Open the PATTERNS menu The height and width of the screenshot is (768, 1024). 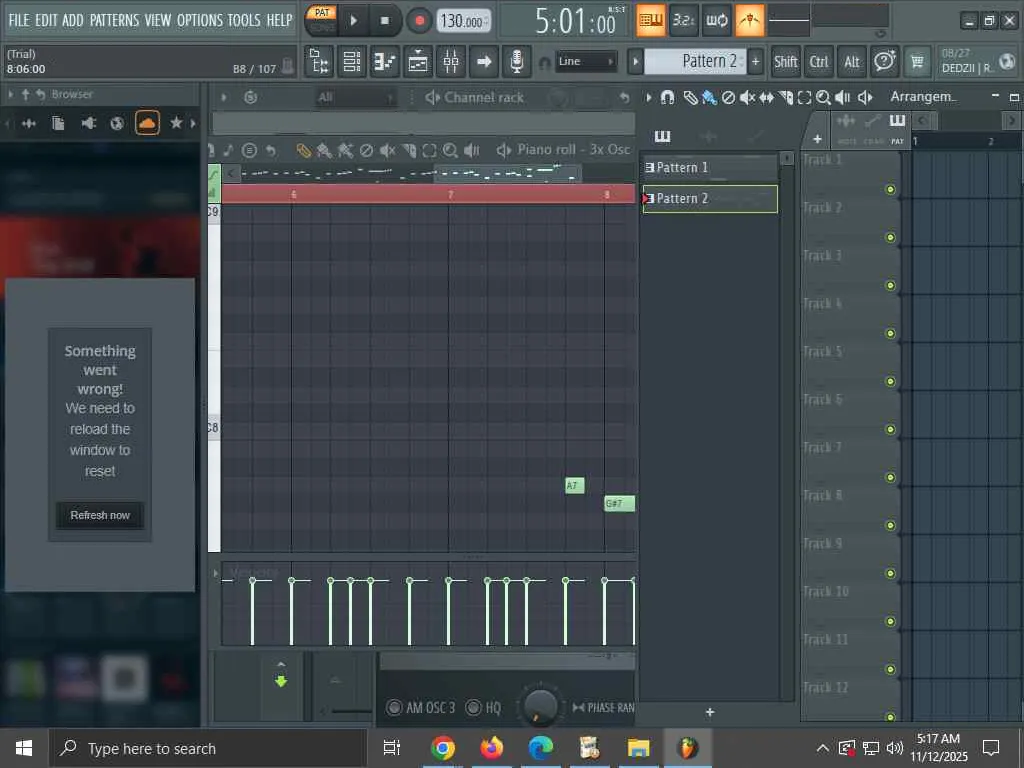point(114,20)
